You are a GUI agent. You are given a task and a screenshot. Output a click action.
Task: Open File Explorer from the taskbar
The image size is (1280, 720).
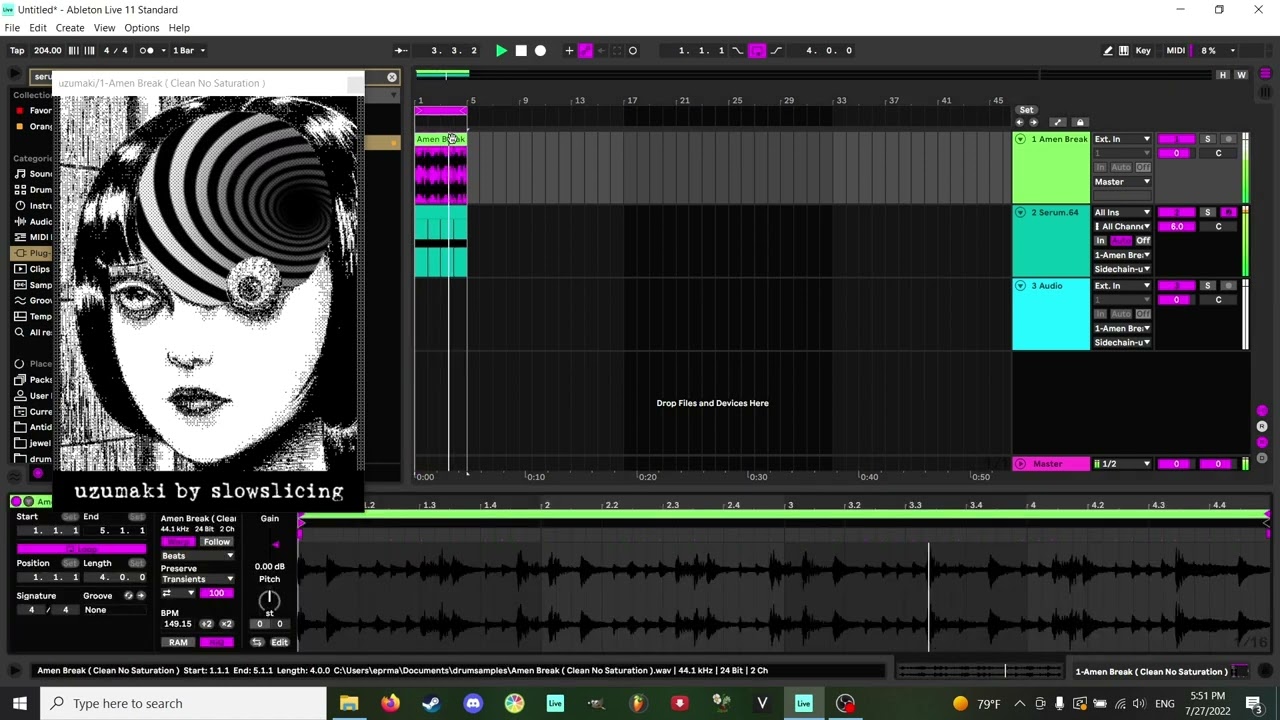tap(349, 703)
